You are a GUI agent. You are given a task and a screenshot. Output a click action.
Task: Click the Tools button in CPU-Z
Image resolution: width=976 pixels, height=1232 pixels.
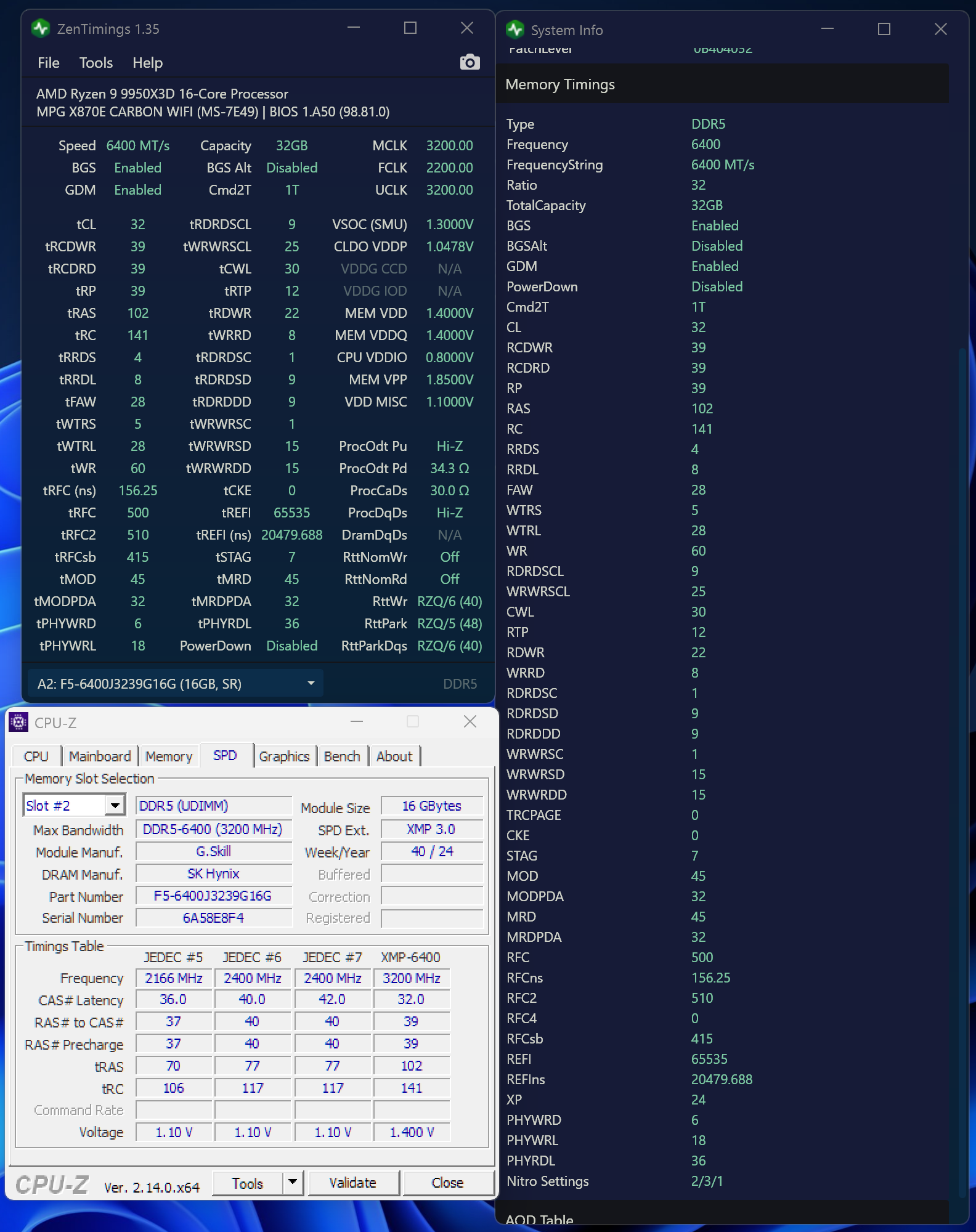[x=248, y=1183]
